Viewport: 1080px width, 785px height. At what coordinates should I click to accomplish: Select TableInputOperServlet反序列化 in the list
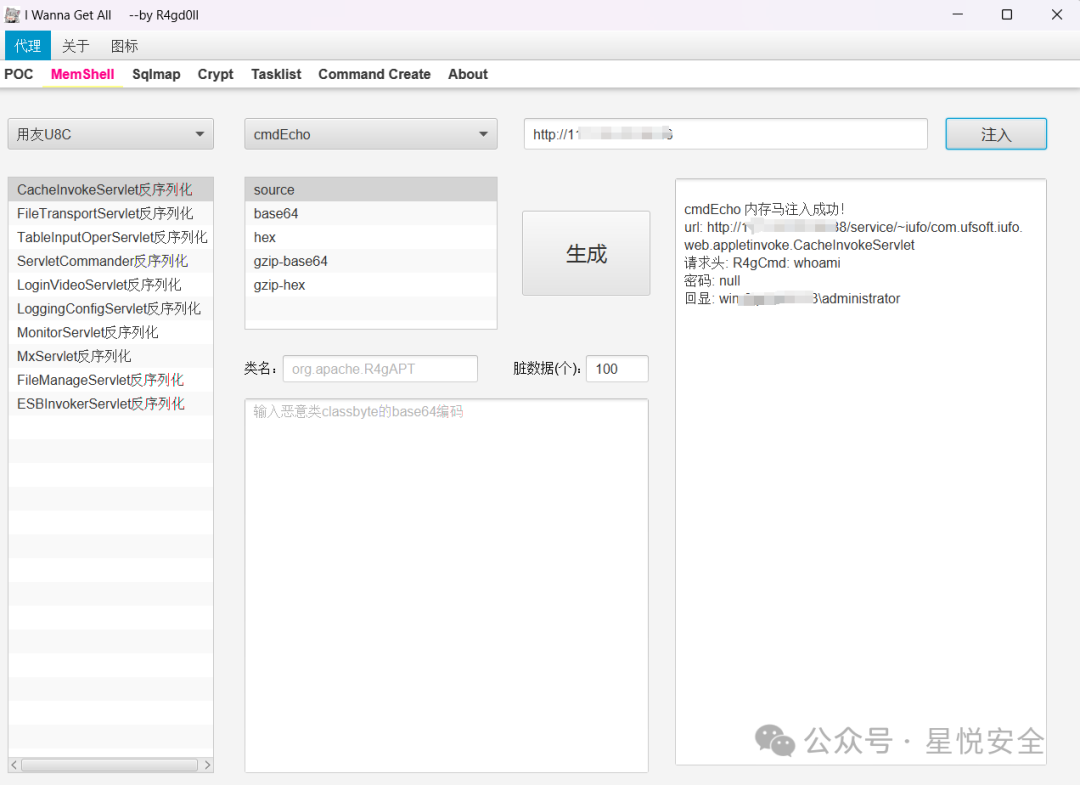[111, 237]
